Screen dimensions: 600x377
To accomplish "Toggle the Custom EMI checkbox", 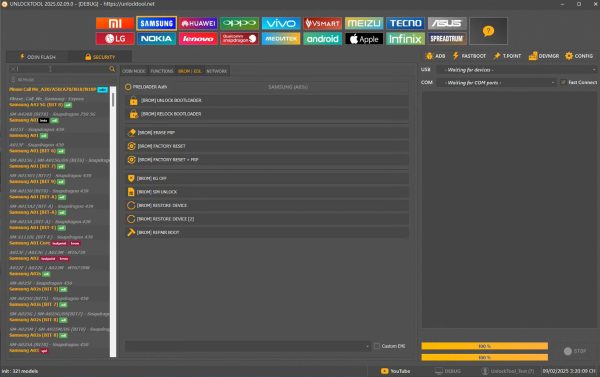I will pyautogui.click(x=377, y=346).
